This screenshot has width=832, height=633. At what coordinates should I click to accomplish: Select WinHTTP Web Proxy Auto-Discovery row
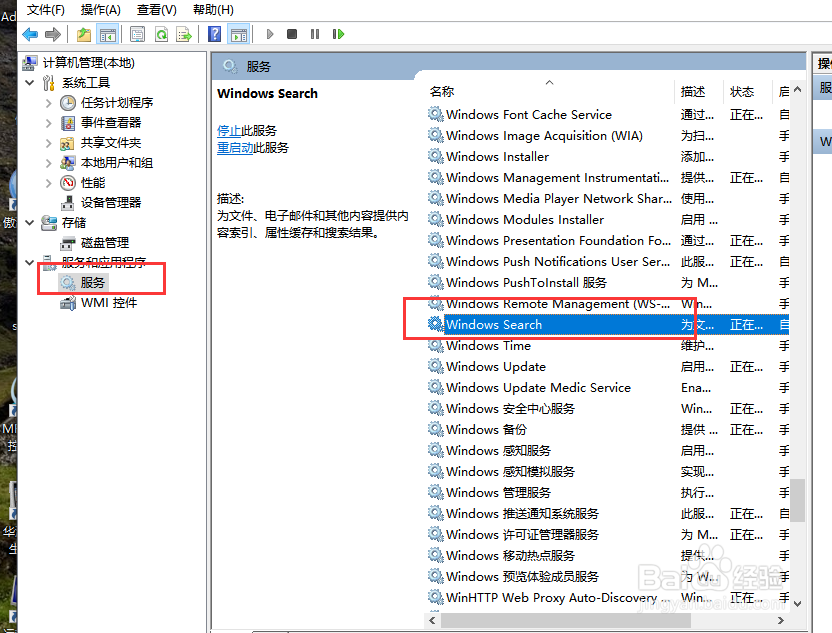pos(608,598)
